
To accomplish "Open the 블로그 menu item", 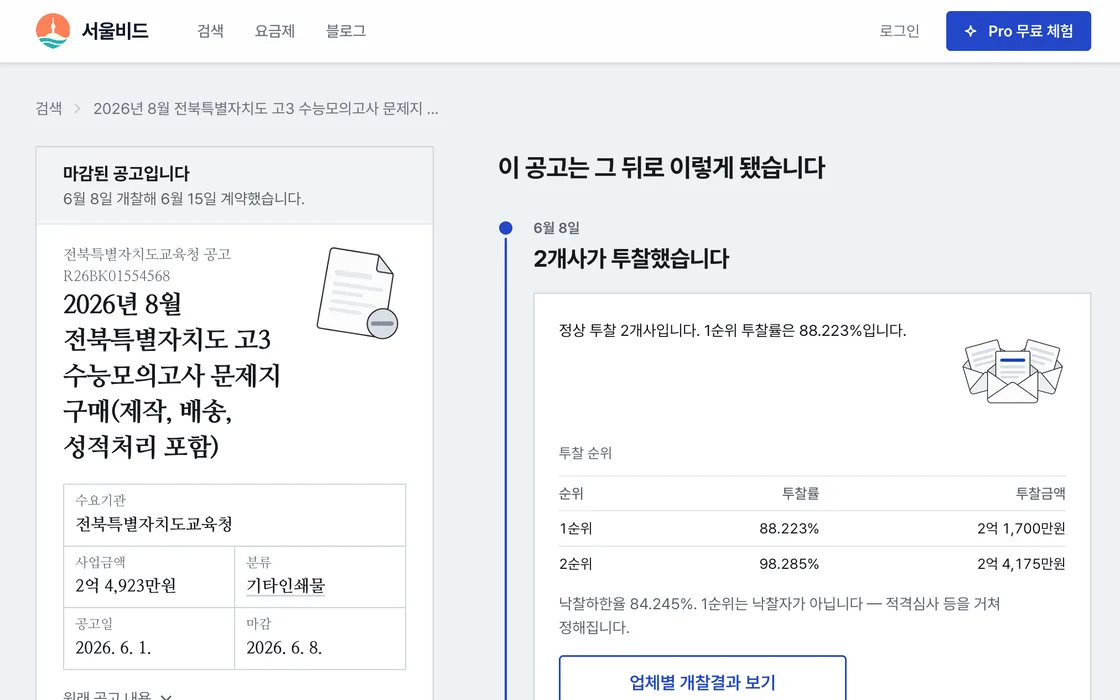I will [346, 31].
